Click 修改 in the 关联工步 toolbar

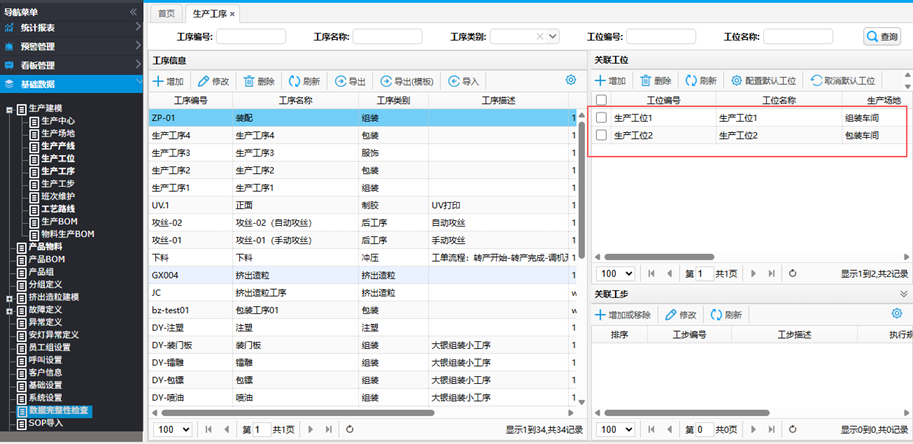681,315
